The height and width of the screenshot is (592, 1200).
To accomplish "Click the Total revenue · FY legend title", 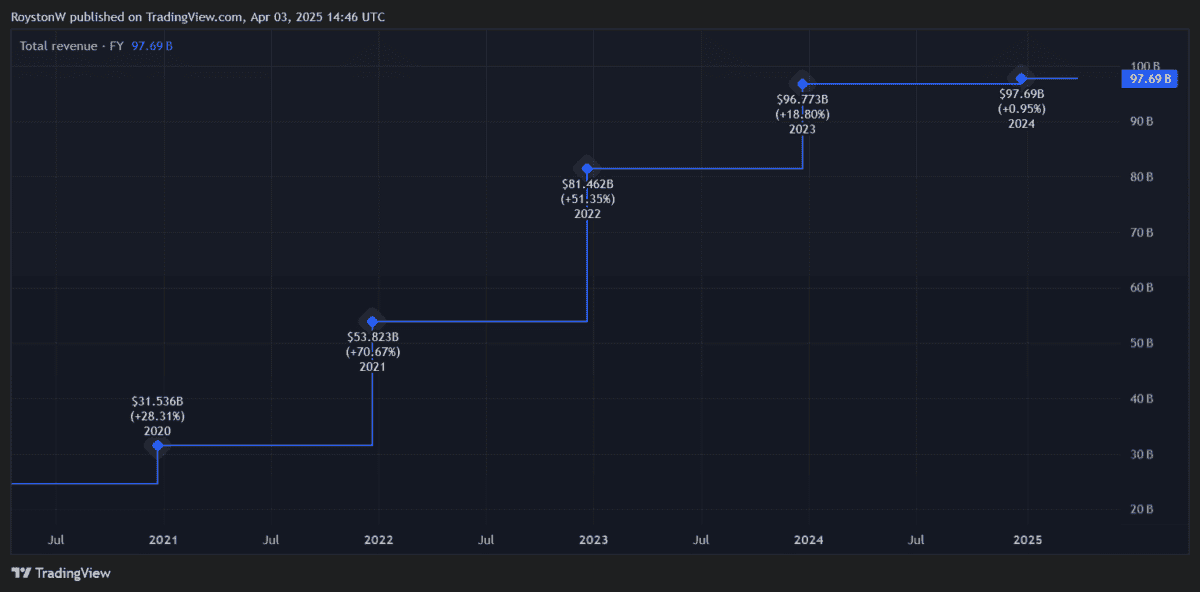I will pyautogui.click(x=72, y=46).
